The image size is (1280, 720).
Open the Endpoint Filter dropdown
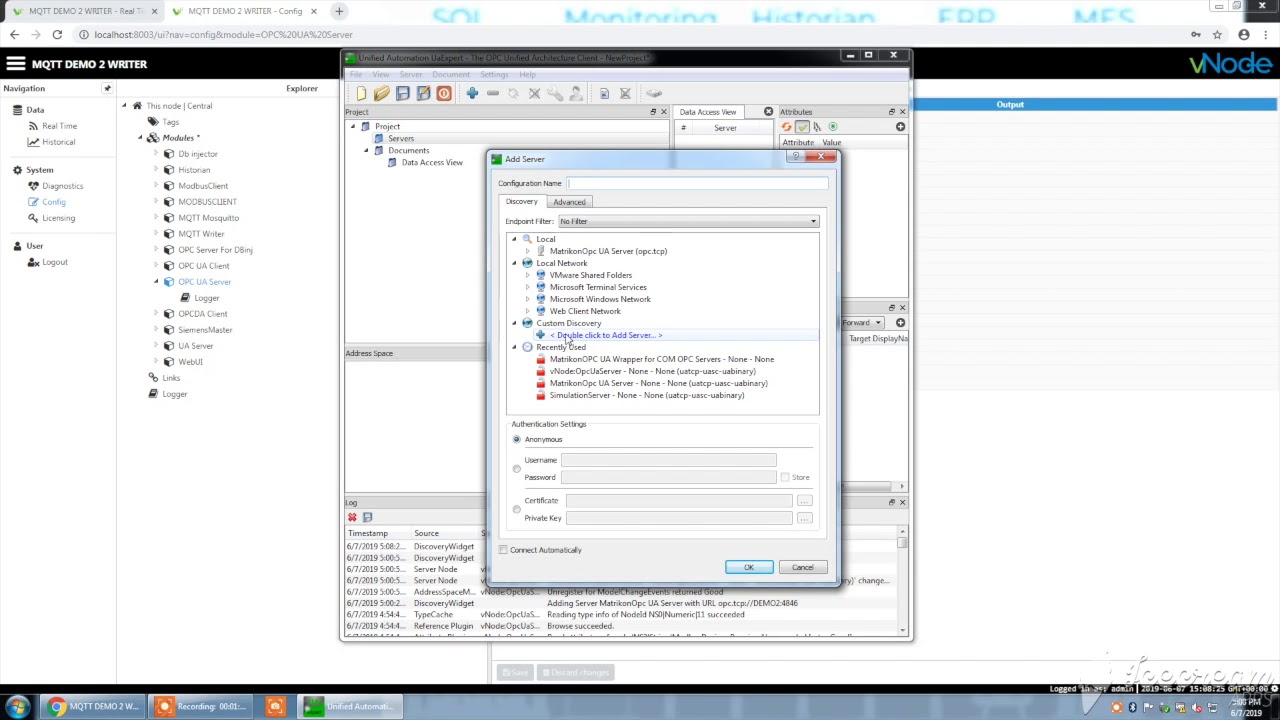[x=688, y=221]
